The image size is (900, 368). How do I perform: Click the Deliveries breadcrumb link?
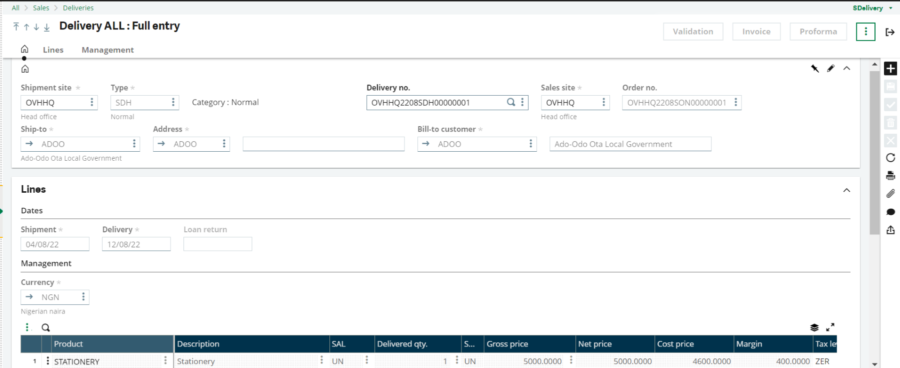[78, 8]
